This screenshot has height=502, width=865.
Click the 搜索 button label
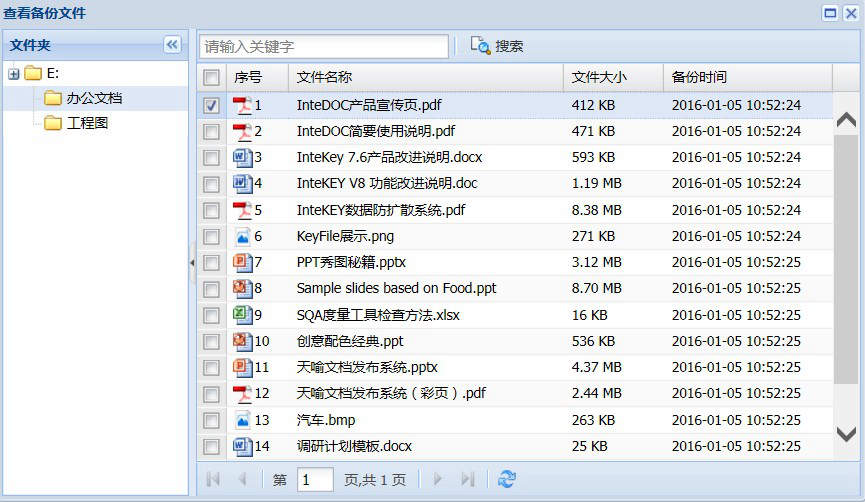point(509,46)
